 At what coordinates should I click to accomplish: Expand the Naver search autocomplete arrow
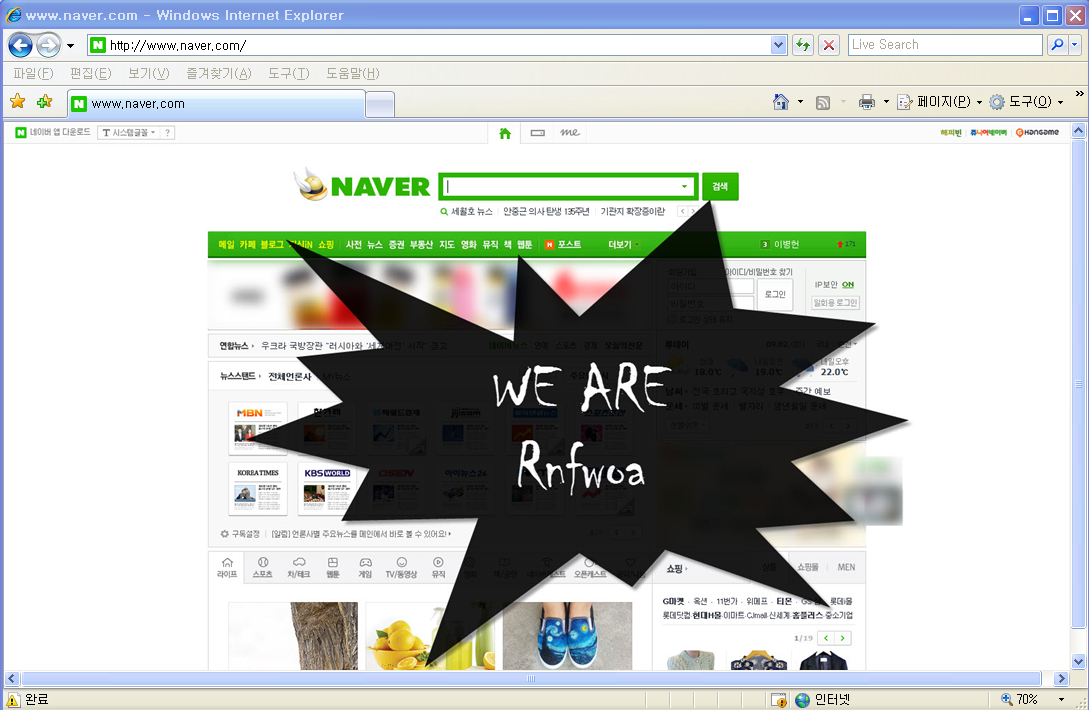(684, 186)
